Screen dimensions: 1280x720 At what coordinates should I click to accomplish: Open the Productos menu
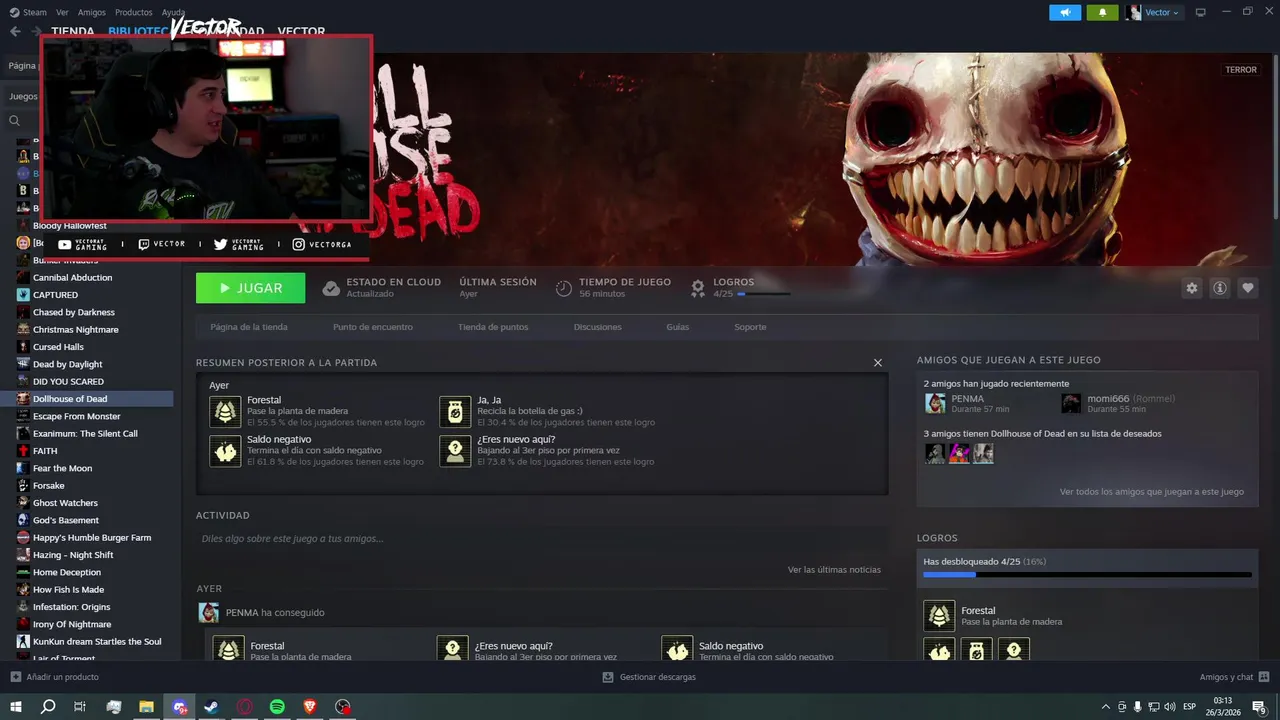point(134,12)
